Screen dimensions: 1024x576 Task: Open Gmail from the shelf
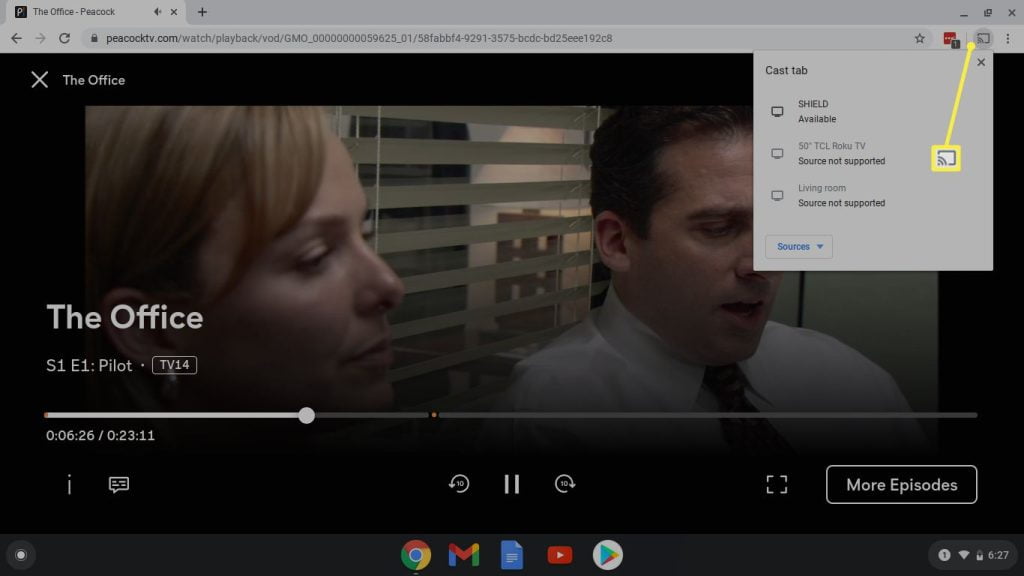(464, 555)
